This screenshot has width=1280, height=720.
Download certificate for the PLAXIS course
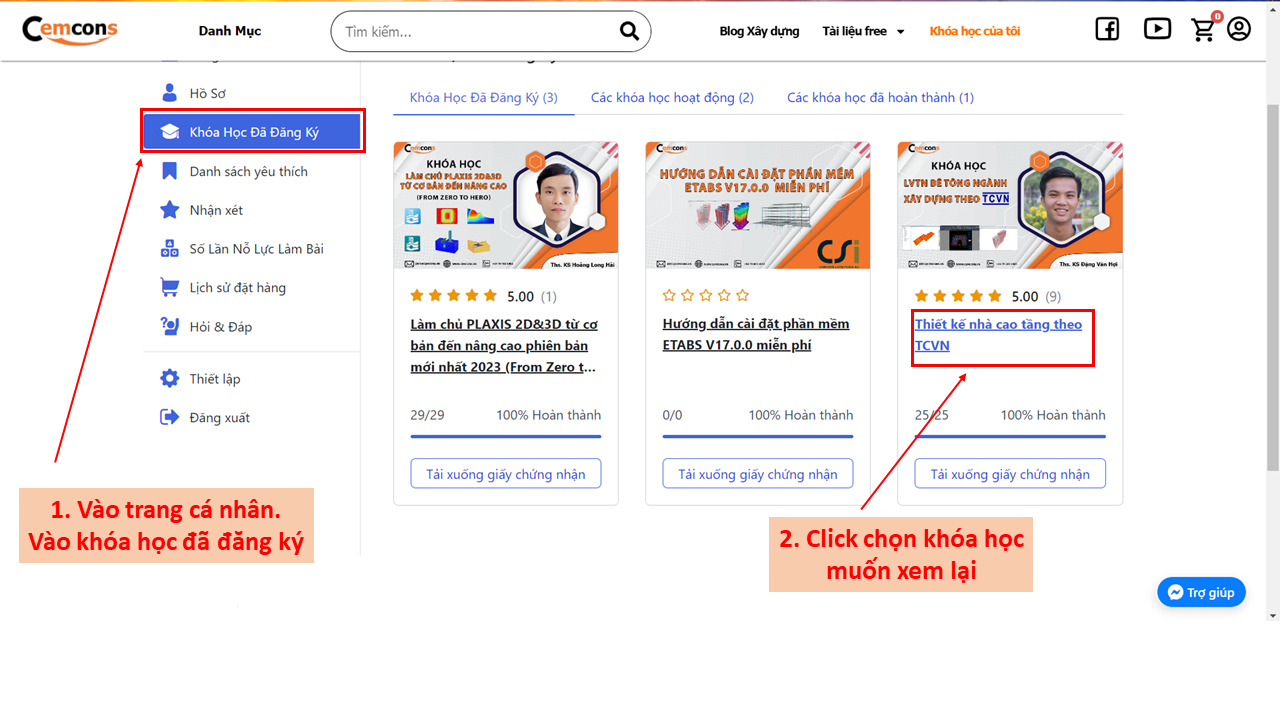(506, 474)
